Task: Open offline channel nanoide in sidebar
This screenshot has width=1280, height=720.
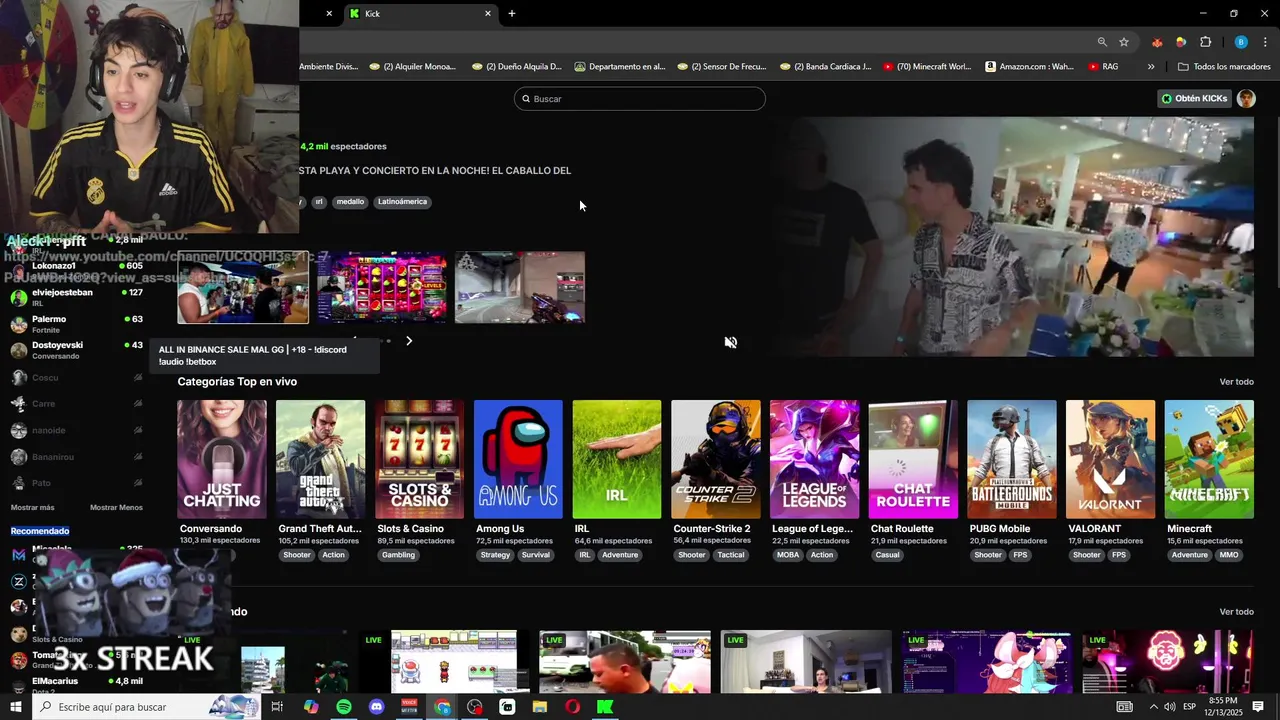Action: coord(76,431)
